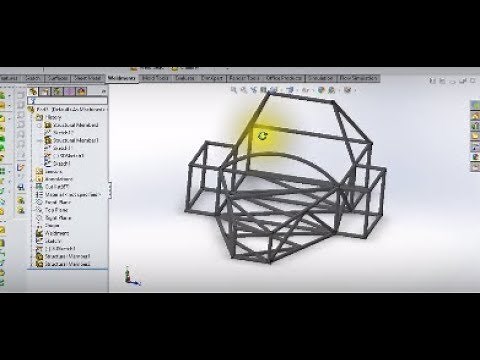The width and height of the screenshot is (480, 360).
Task: Select the root part node in tree
Action: pyautogui.click(x=68, y=109)
